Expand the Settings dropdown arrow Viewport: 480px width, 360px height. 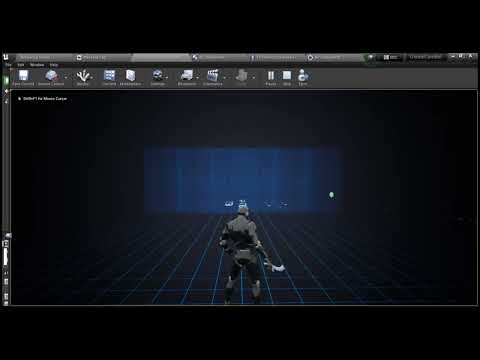tap(167, 78)
